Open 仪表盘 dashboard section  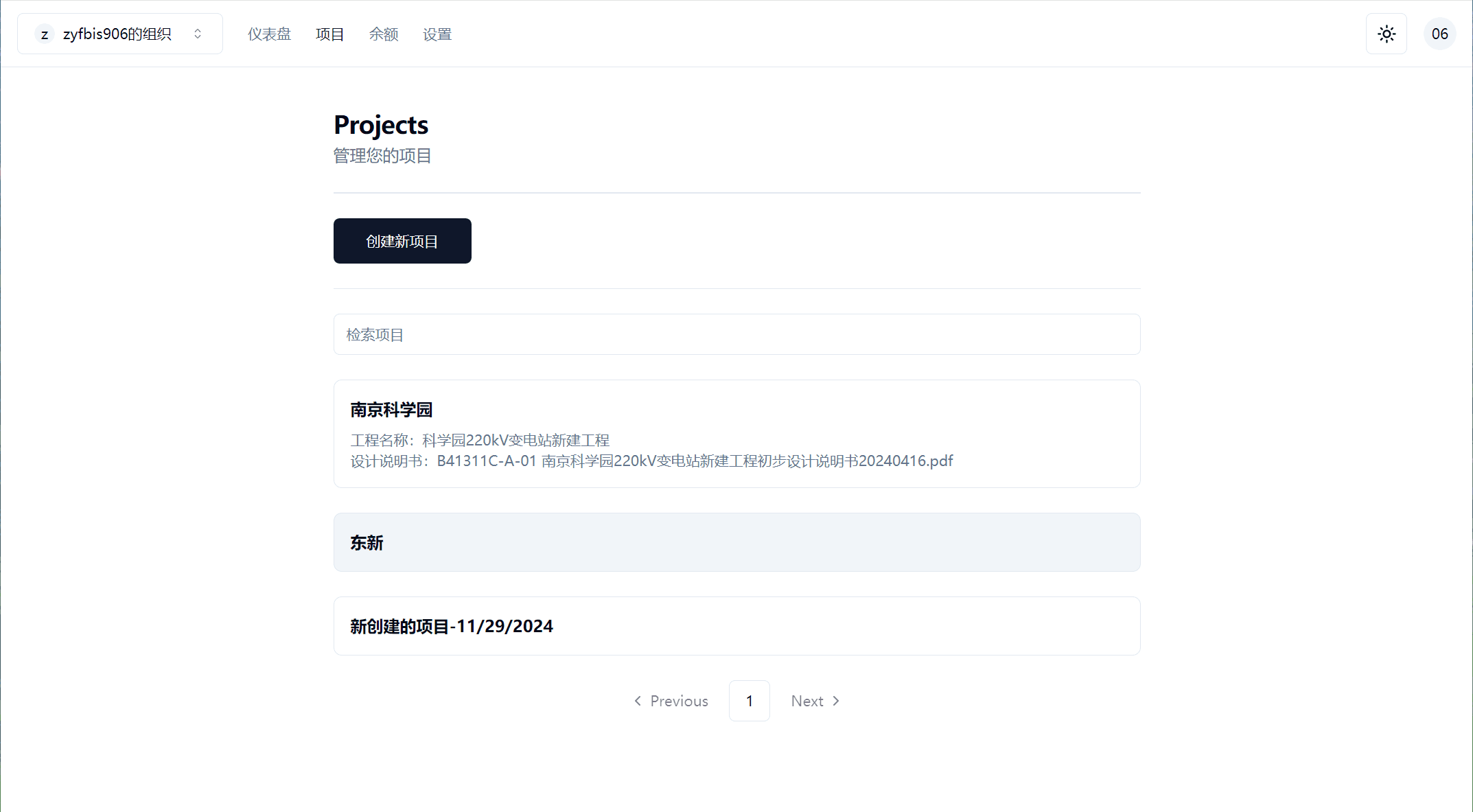[268, 34]
